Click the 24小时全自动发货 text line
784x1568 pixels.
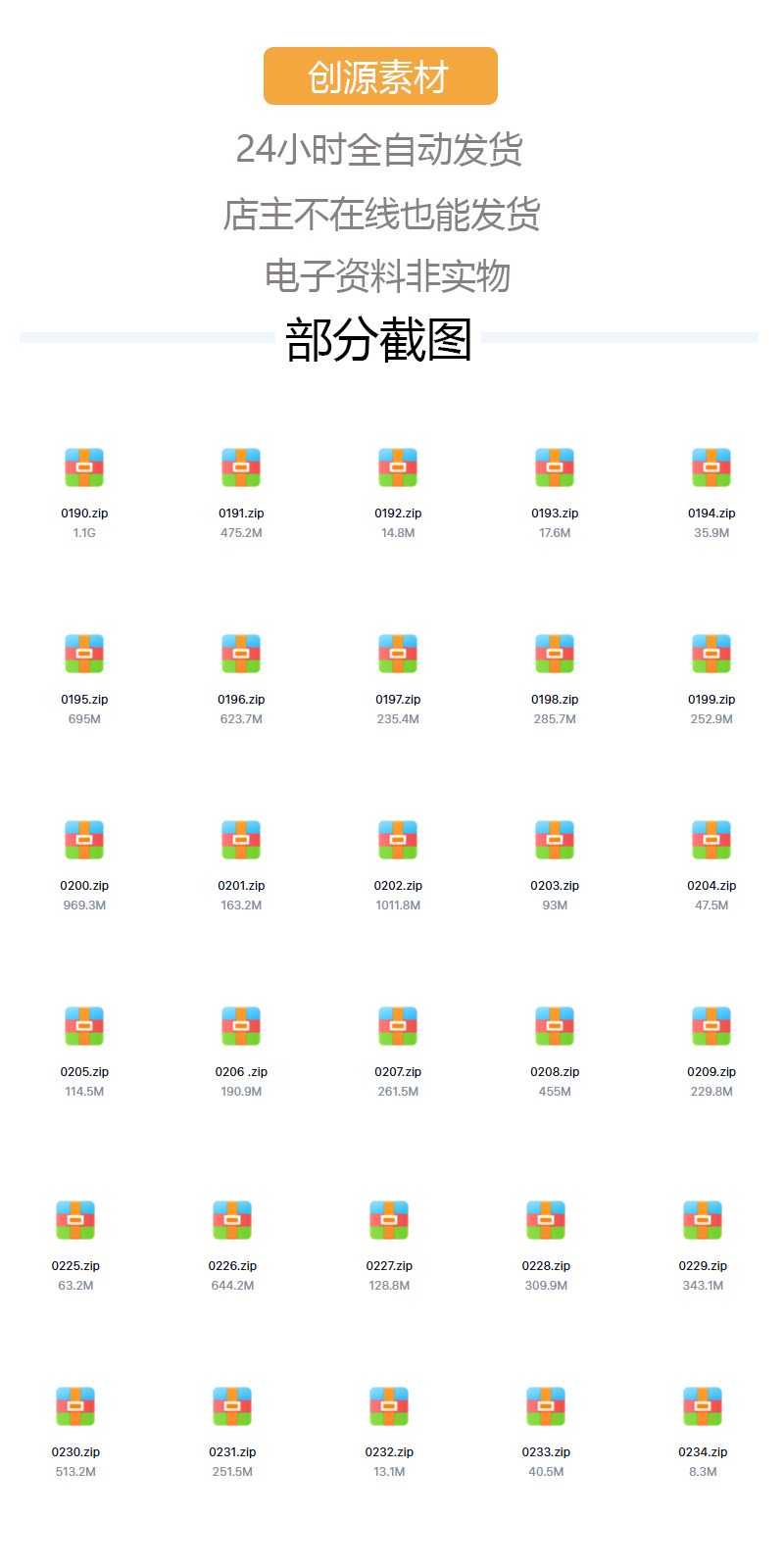point(379,149)
